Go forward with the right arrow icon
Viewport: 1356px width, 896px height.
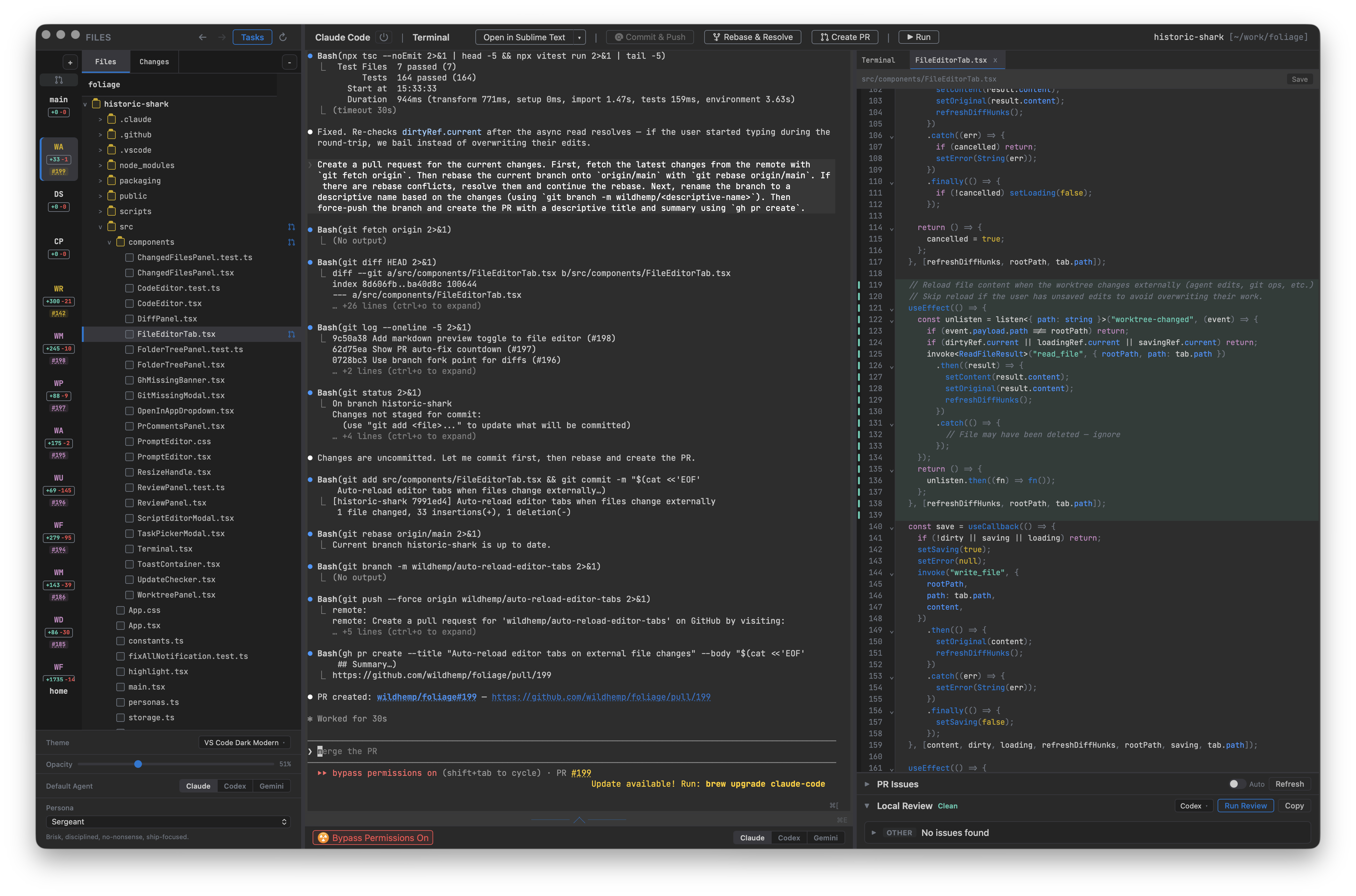click(222, 37)
